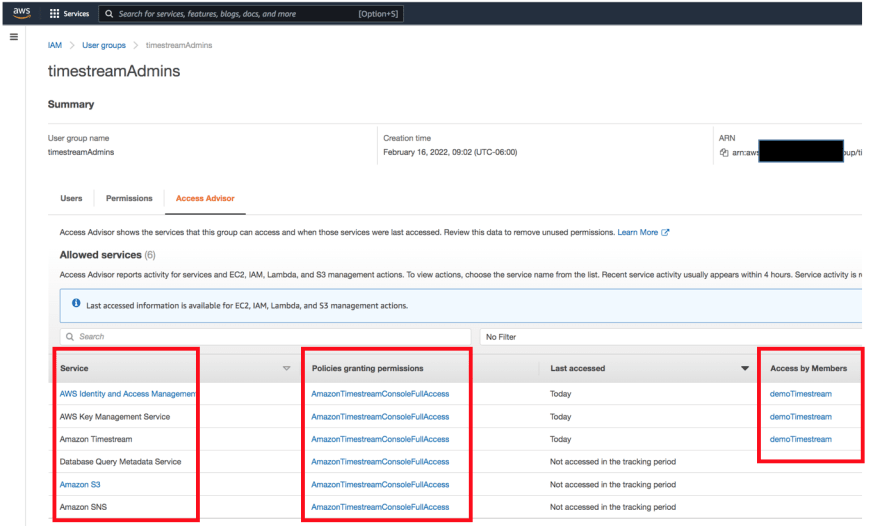The image size is (880, 526).
Task: Click Not accessed text in the Amazon SNS row
Action: pyautogui.click(x=613, y=507)
